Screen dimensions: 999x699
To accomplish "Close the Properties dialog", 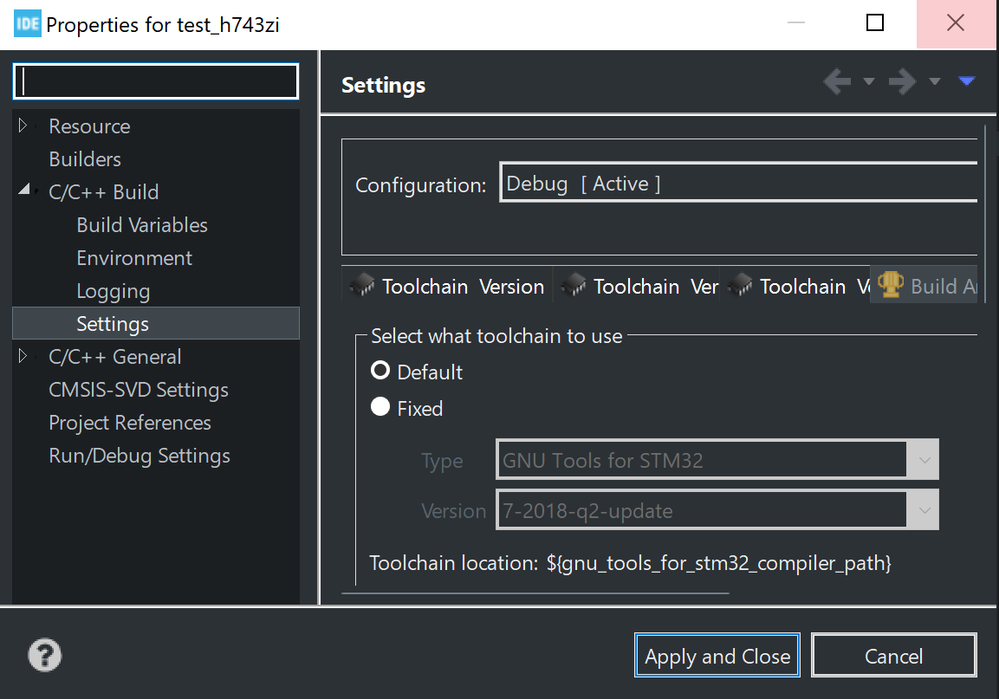I will pyautogui.click(x=956, y=23).
